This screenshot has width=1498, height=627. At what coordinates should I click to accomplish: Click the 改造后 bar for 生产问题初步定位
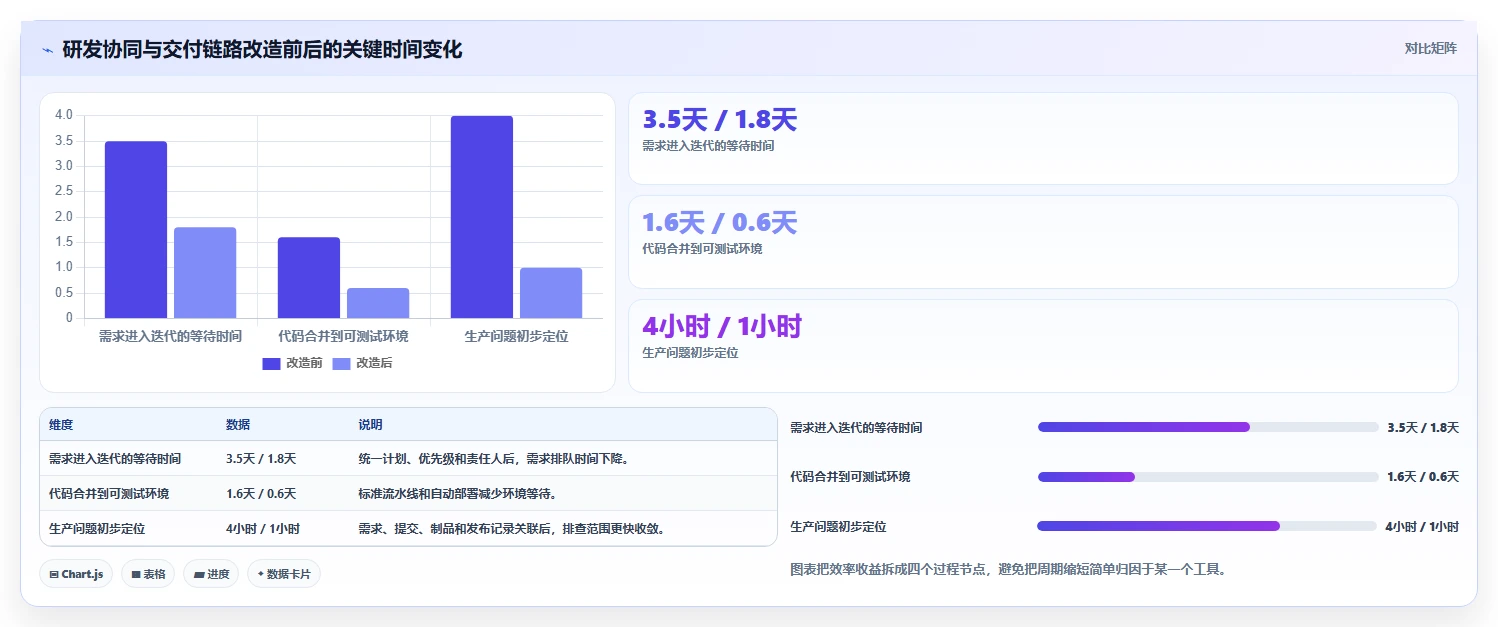tap(551, 293)
